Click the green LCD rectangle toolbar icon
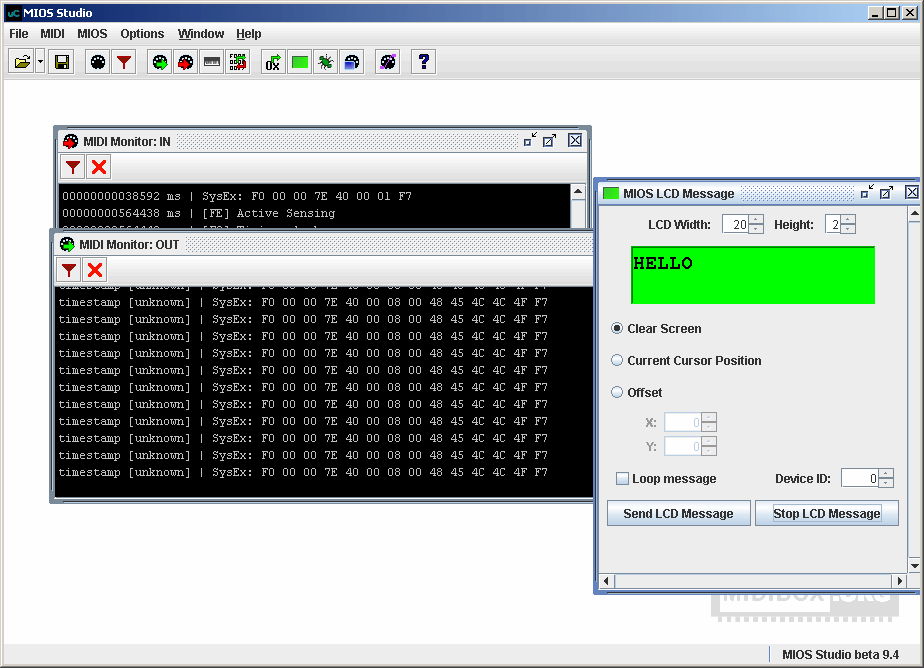This screenshot has height=668, width=924. pos(299,62)
